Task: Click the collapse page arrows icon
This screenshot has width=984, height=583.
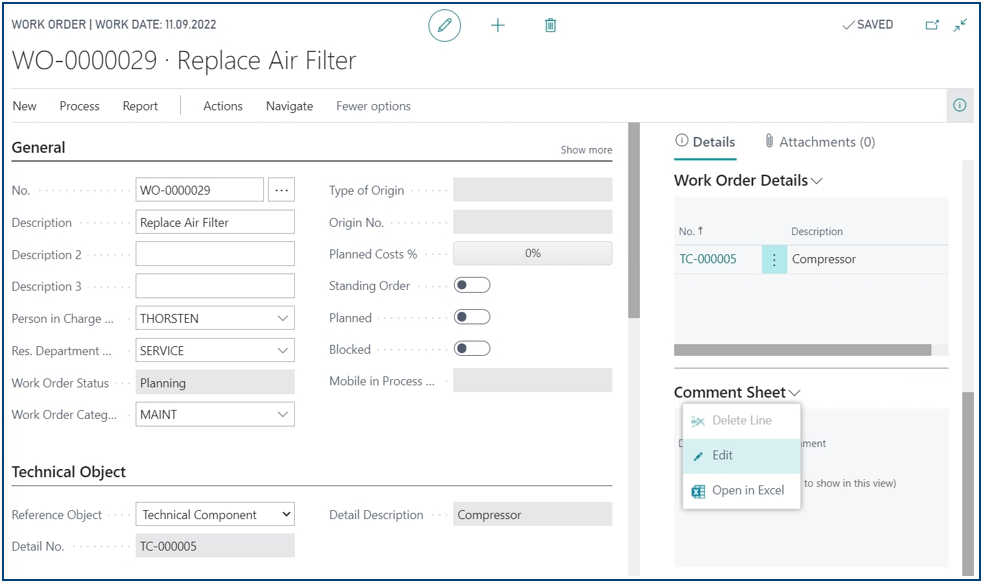Action: (x=960, y=25)
